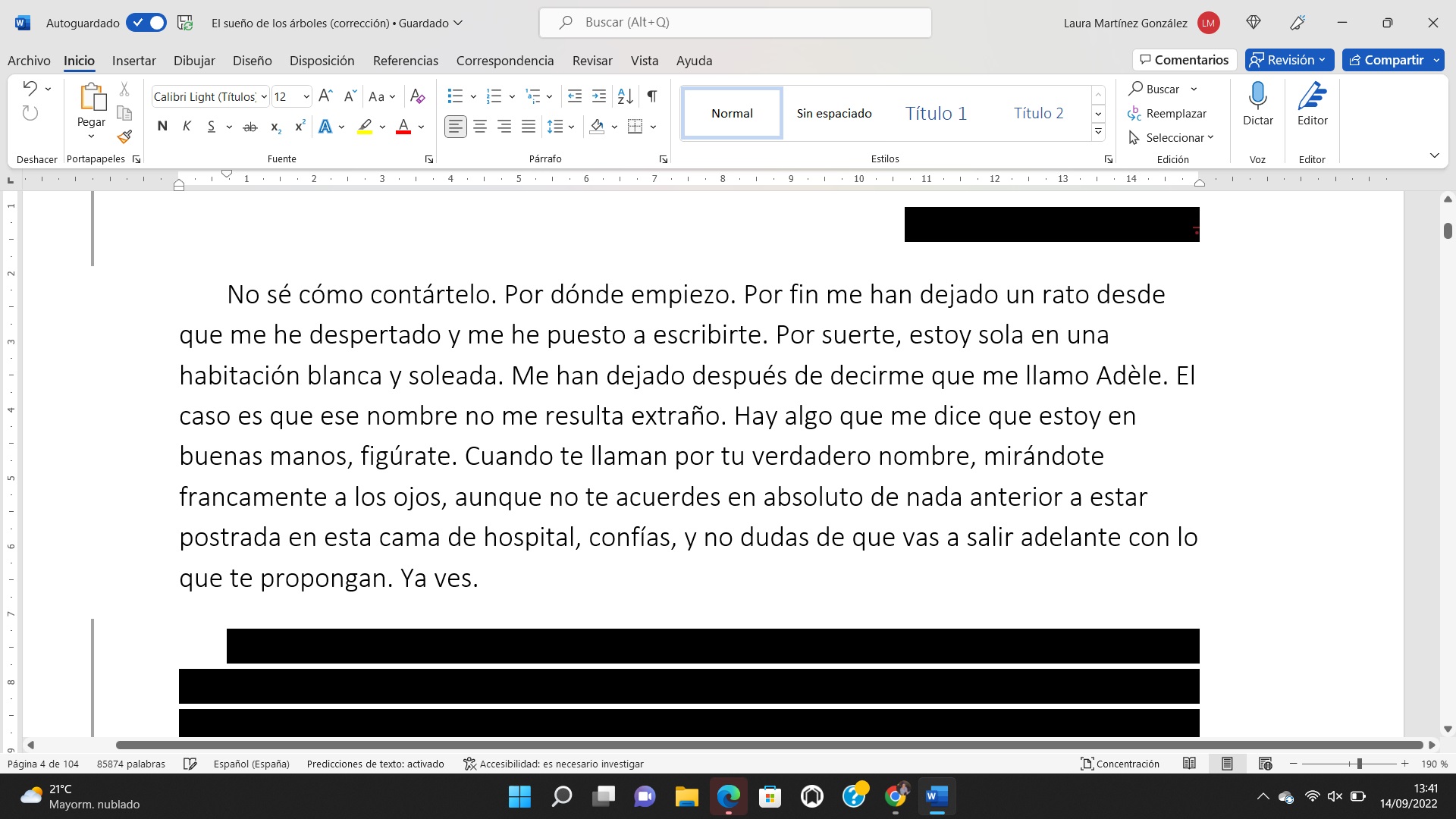Screen dimensions: 1456x819
Task: Click the Comentarios button
Action: (1184, 60)
